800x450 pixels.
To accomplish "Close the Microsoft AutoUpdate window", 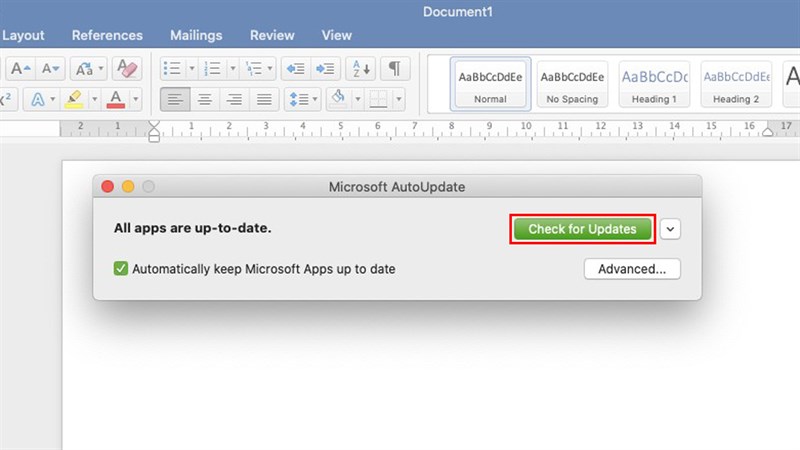I will click(108, 187).
